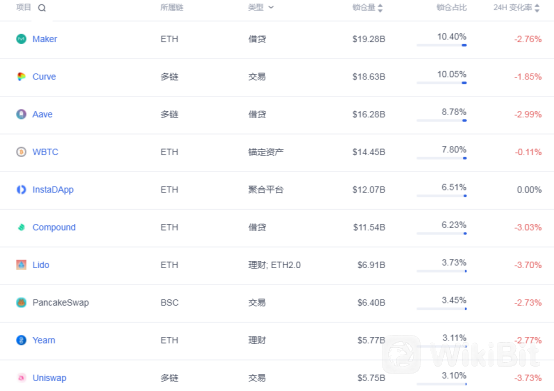Open the Compound project link
This screenshot has width=554, height=391.
coord(54,227)
